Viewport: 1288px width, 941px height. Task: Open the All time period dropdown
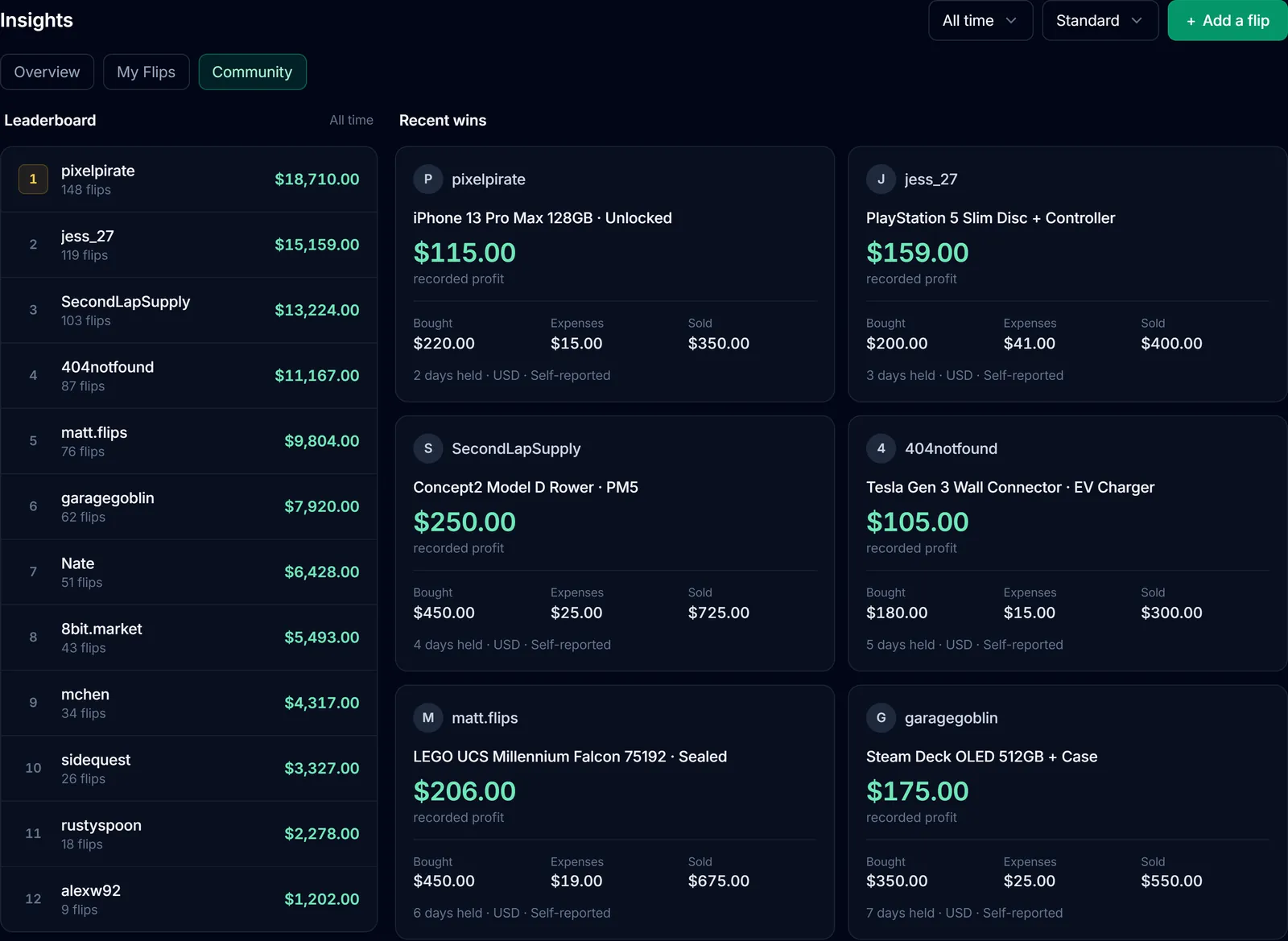980,21
